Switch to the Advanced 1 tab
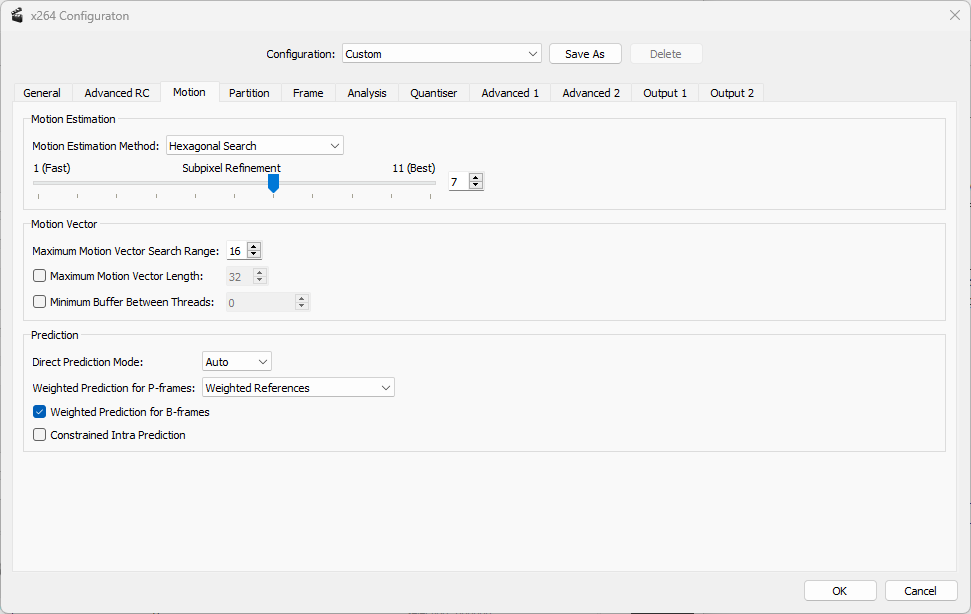 pyautogui.click(x=510, y=93)
